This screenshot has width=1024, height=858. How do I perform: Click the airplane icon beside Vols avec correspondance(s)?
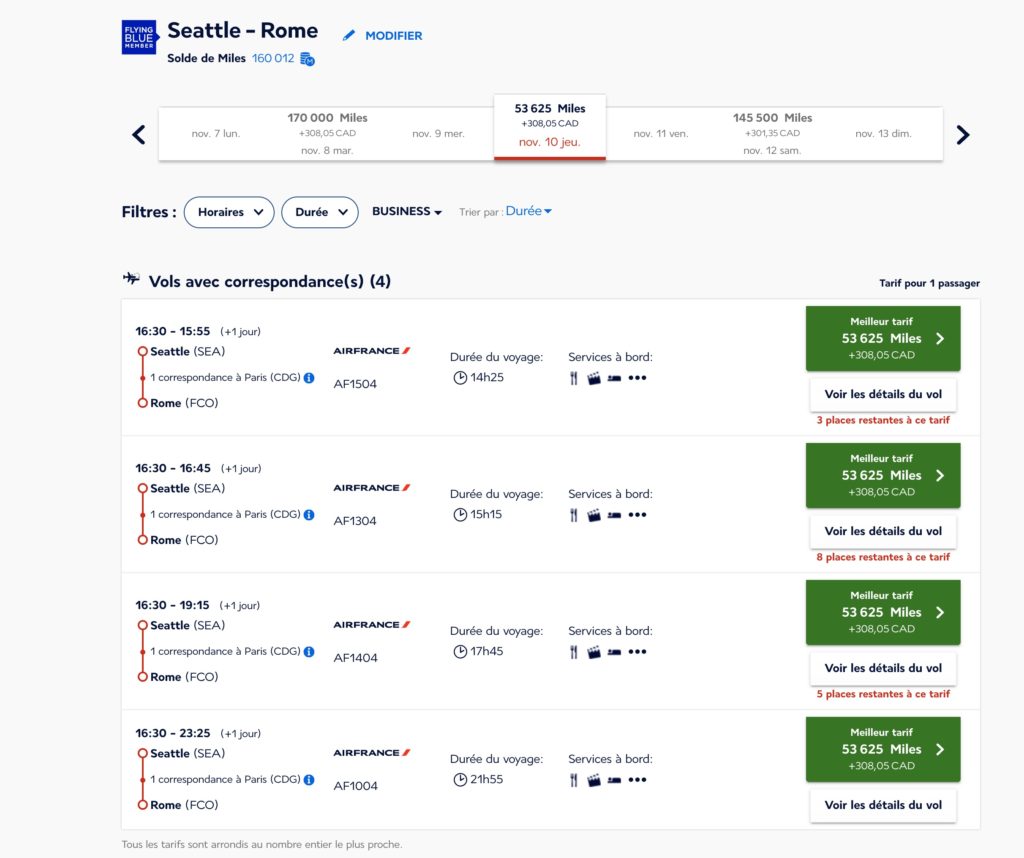pyautogui.click(x=132, y=279)
